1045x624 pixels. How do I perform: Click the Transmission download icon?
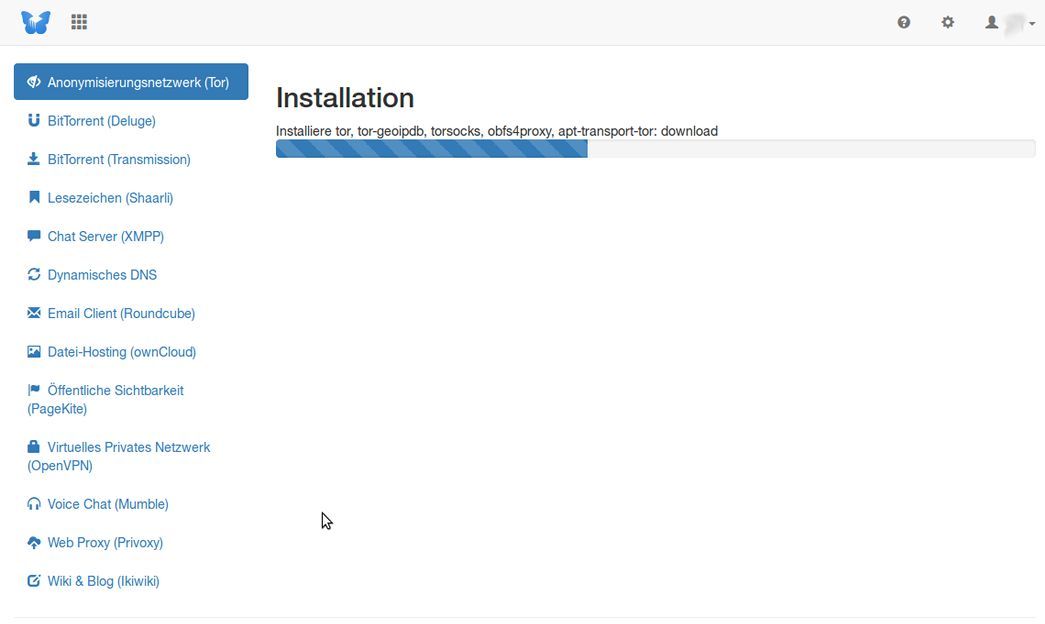(33, 159)
